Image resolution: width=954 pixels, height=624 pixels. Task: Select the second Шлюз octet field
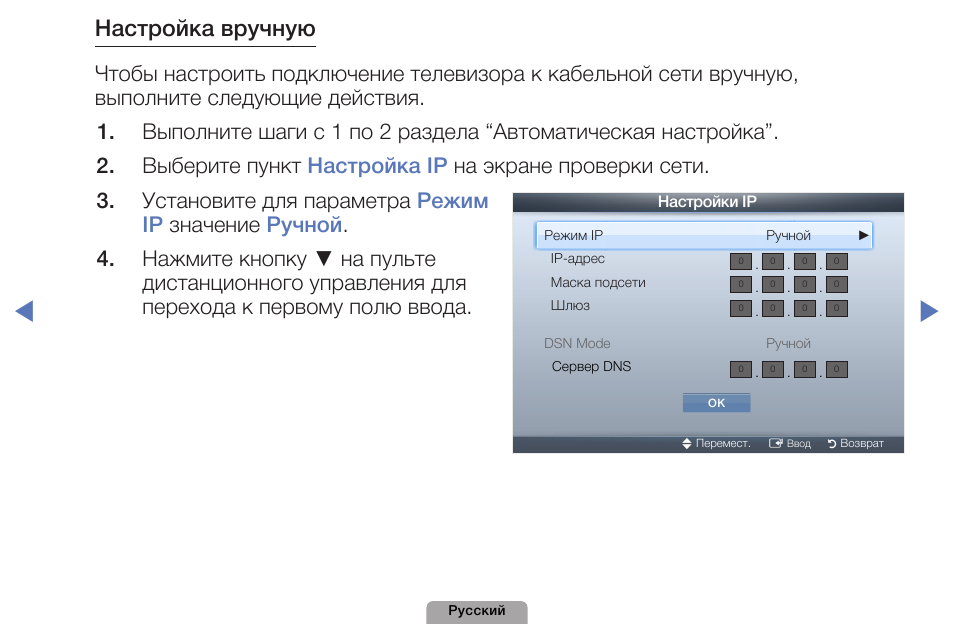coord(772,308)
